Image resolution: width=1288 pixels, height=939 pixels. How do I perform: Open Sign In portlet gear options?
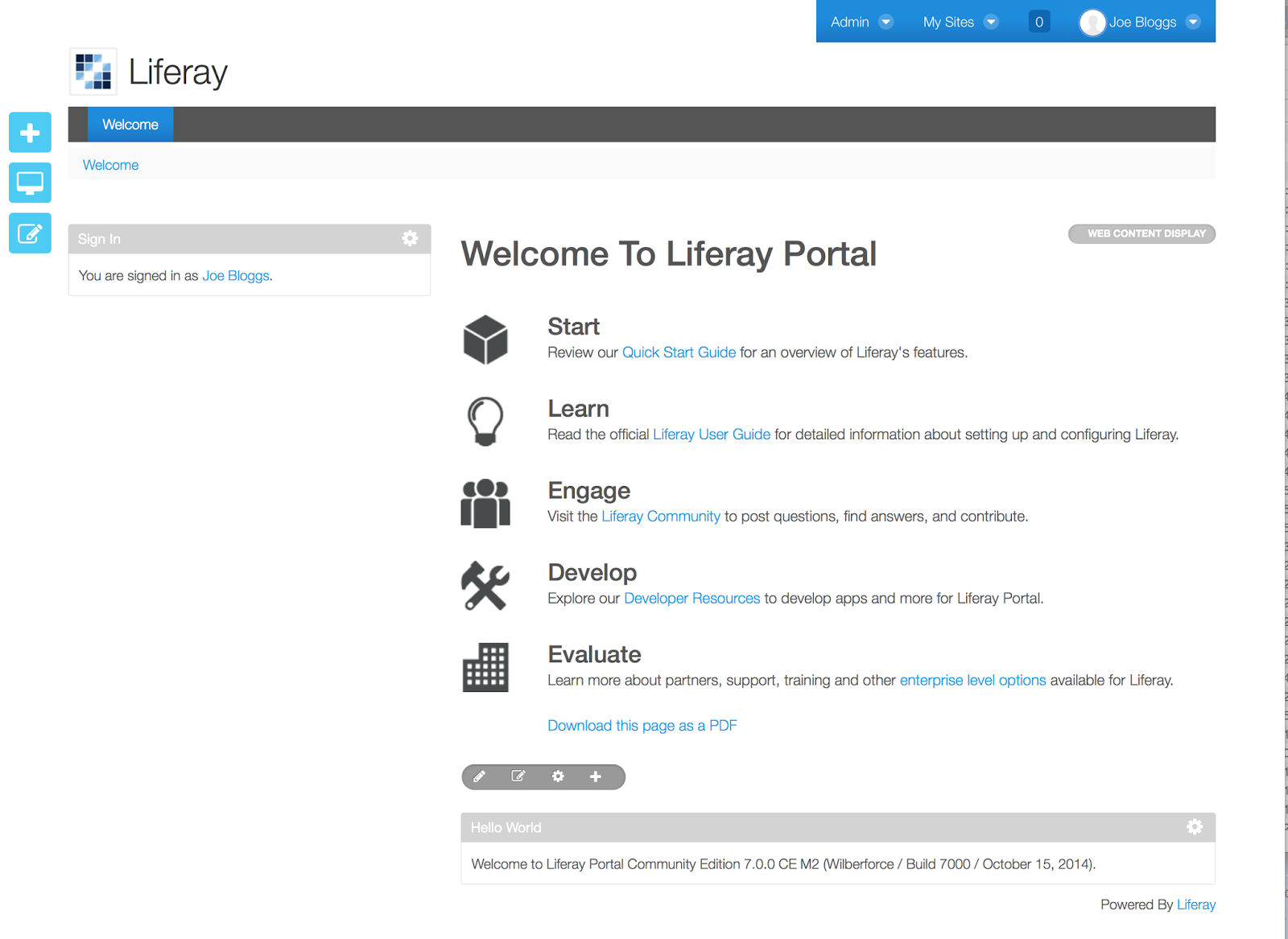click(x=410, y=238)
